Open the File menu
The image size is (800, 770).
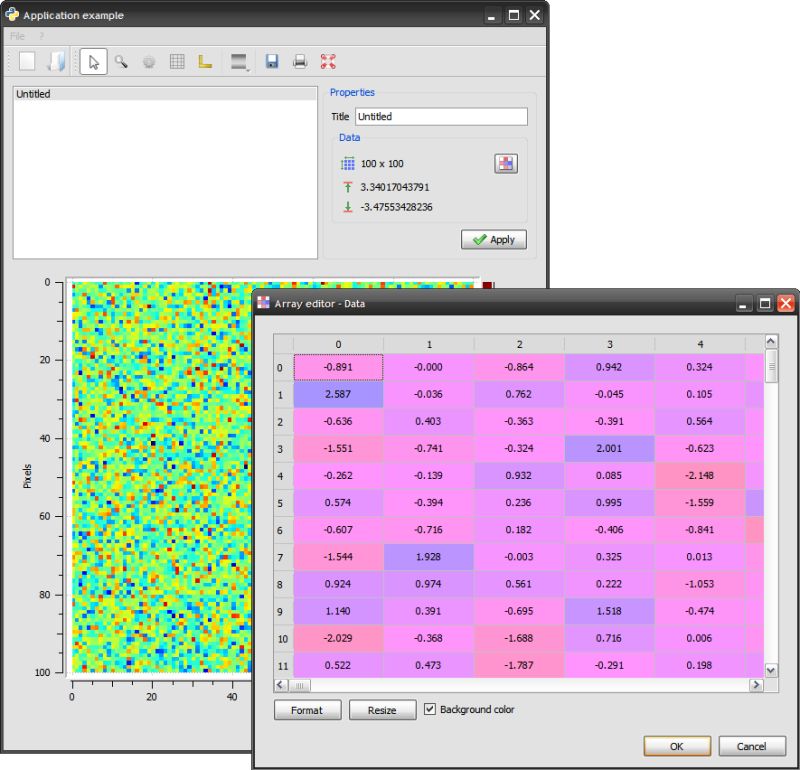[x=16, y=36]
